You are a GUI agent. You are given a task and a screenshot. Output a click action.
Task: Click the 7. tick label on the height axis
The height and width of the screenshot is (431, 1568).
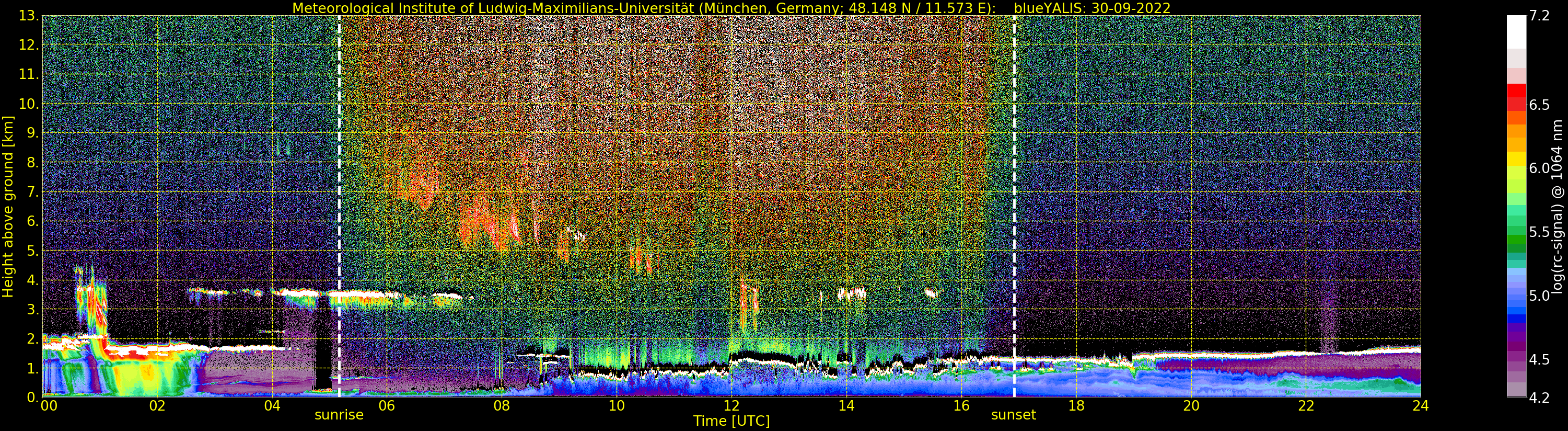point(32,192)
